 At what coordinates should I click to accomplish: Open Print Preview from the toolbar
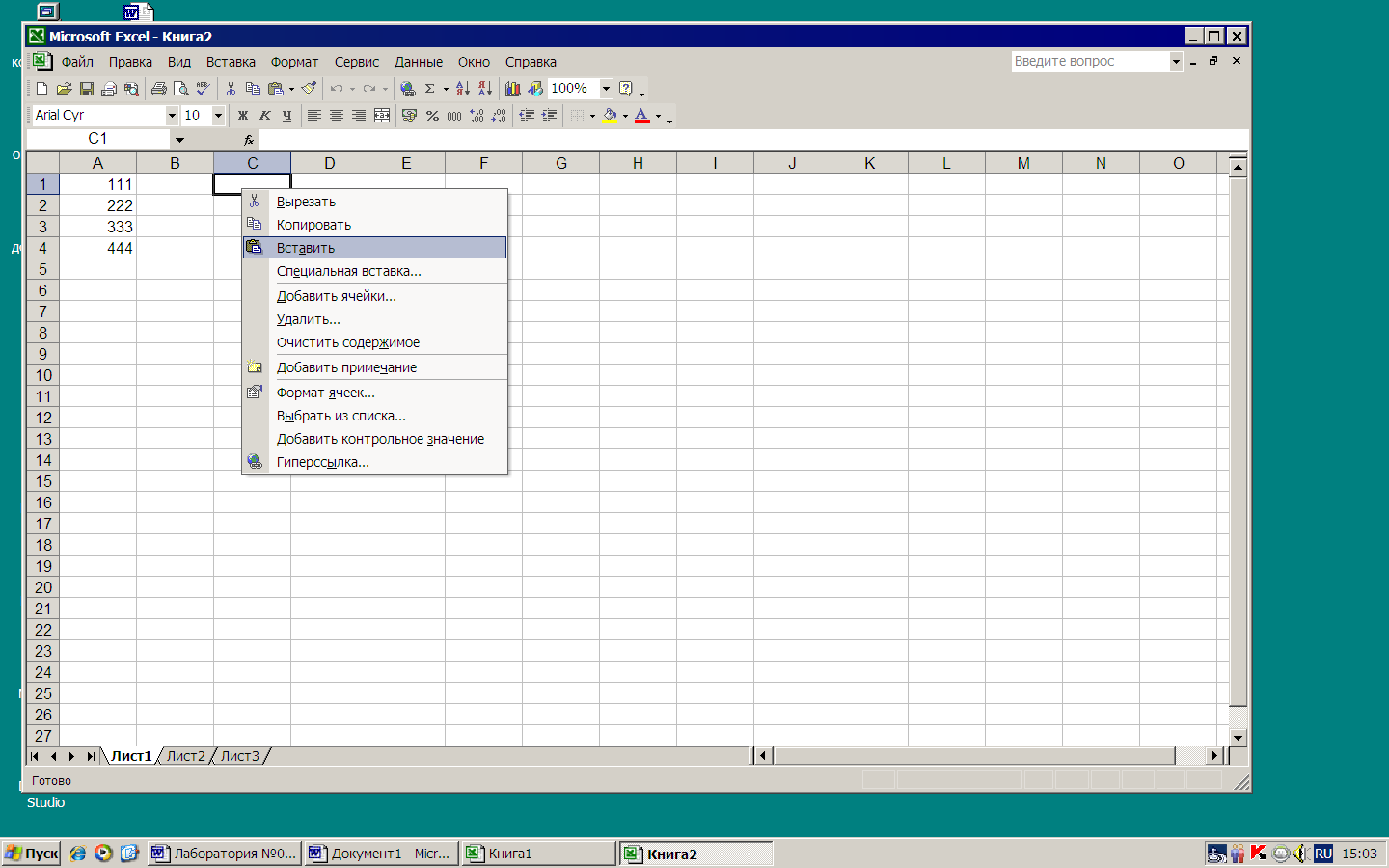[180, 89]
